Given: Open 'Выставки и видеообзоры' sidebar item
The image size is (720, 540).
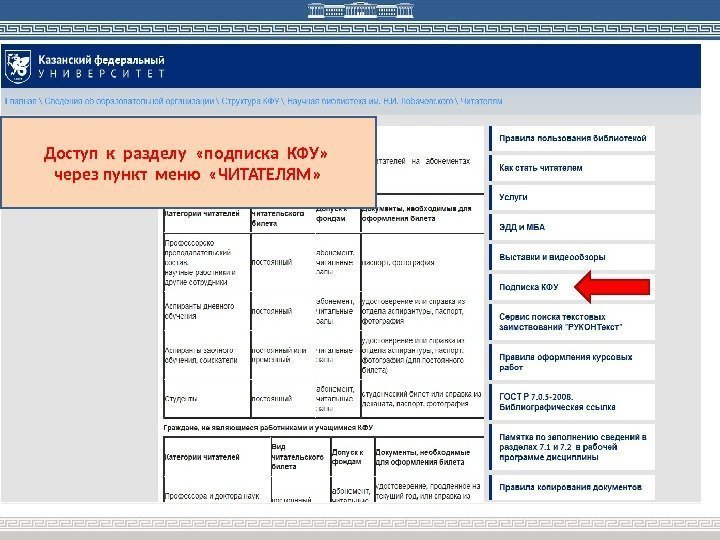Looking at the screenshot, I should pyautogui.click(x=572, y=257).
